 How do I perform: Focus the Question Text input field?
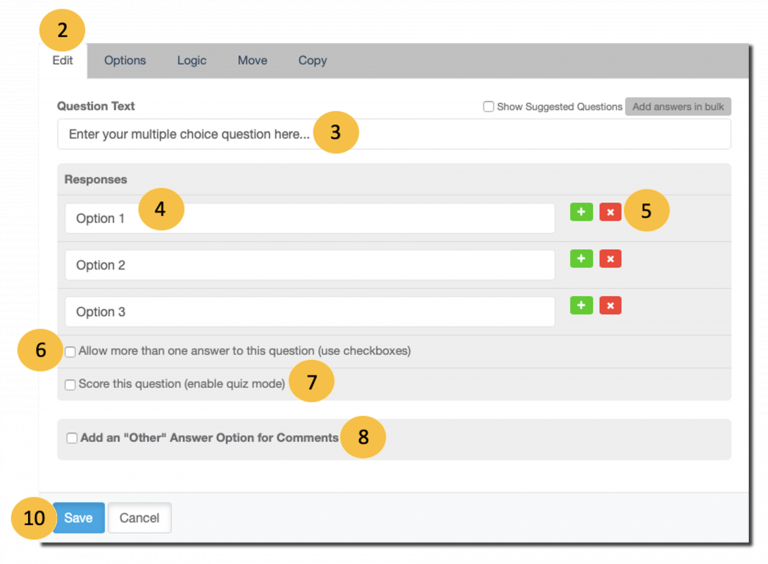click(394, 134)
